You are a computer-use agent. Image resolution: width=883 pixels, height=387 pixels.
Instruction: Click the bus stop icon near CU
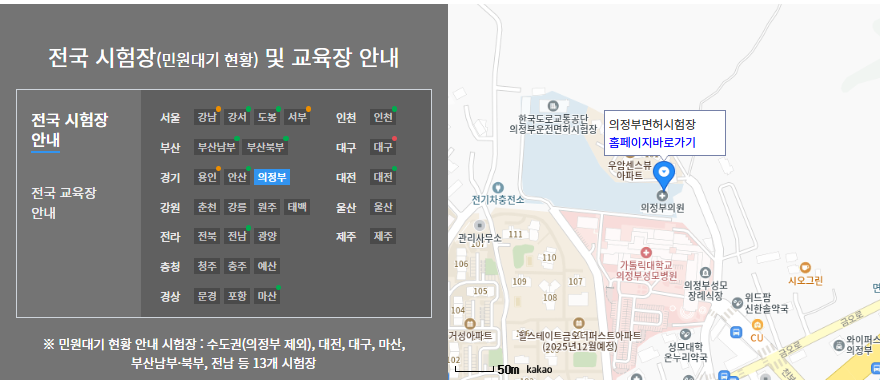736,332
